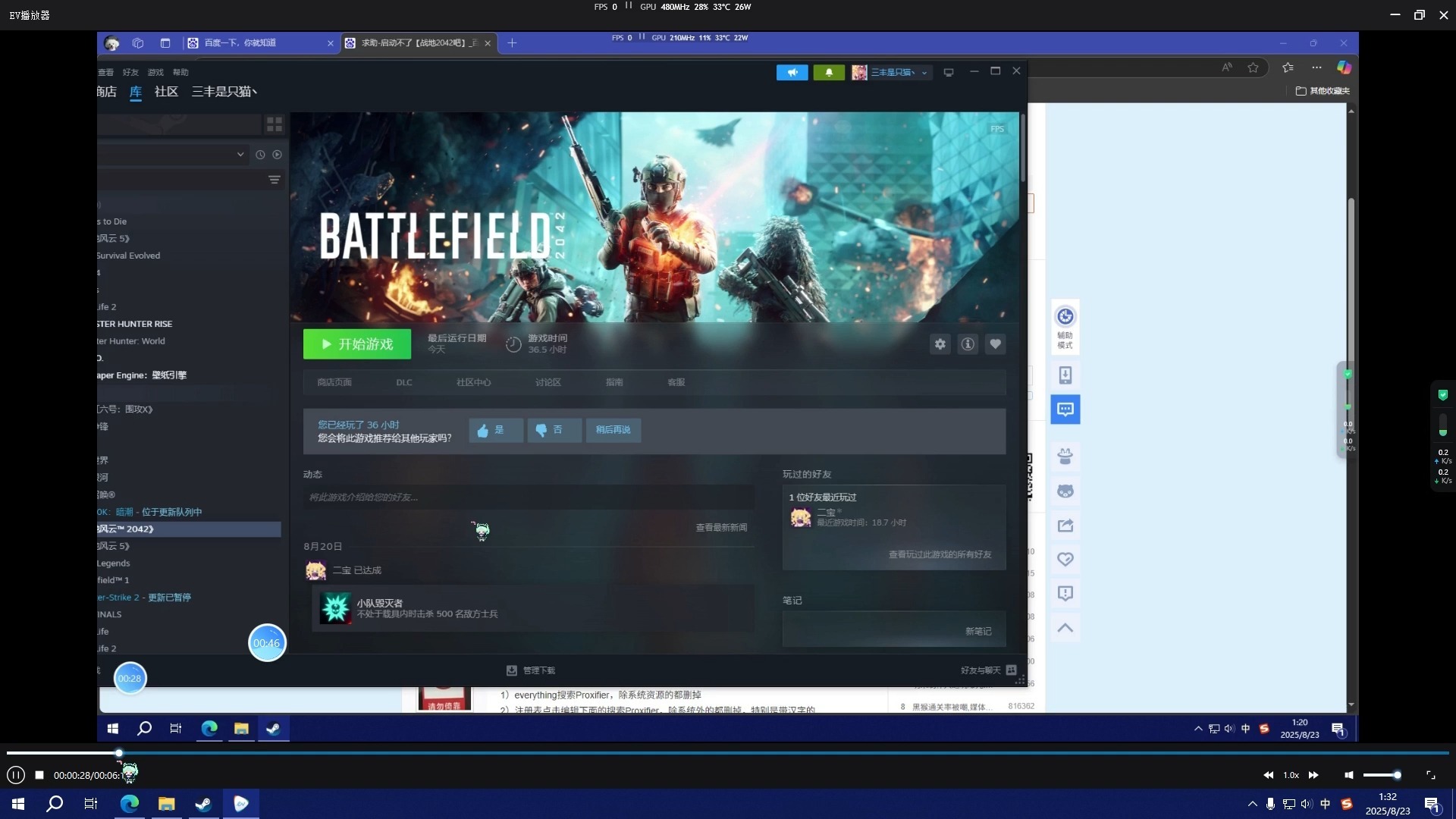Click the 小队毁灭者 achievement icon
Viewport: 1456px width, 819px height.
(335, 608)
